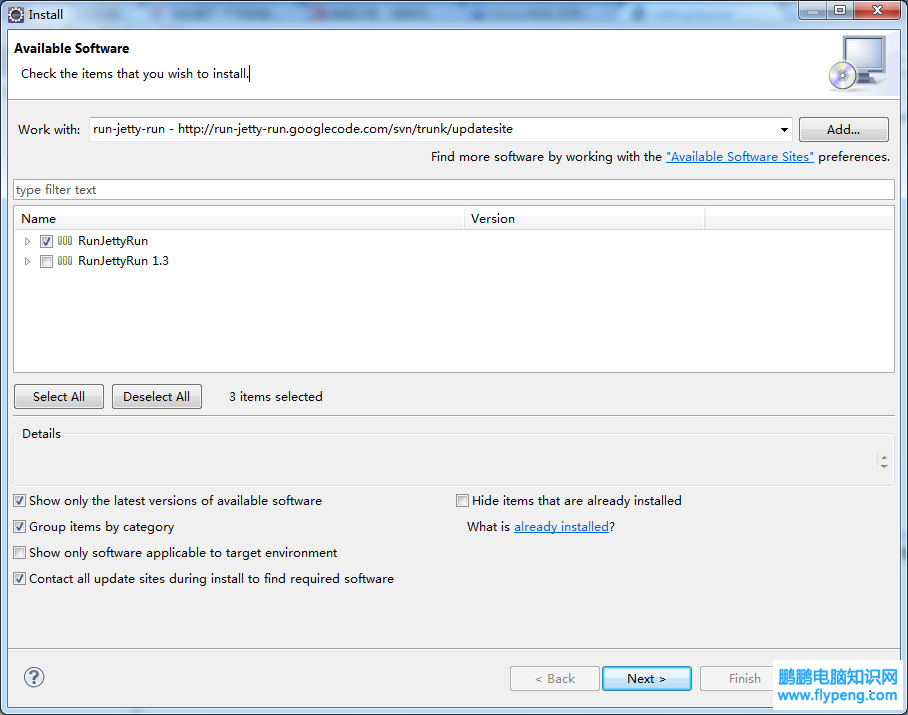Uncheck the RunJettyRun checkbox
The height and width of the screenshot is (715, 908).
46,241
